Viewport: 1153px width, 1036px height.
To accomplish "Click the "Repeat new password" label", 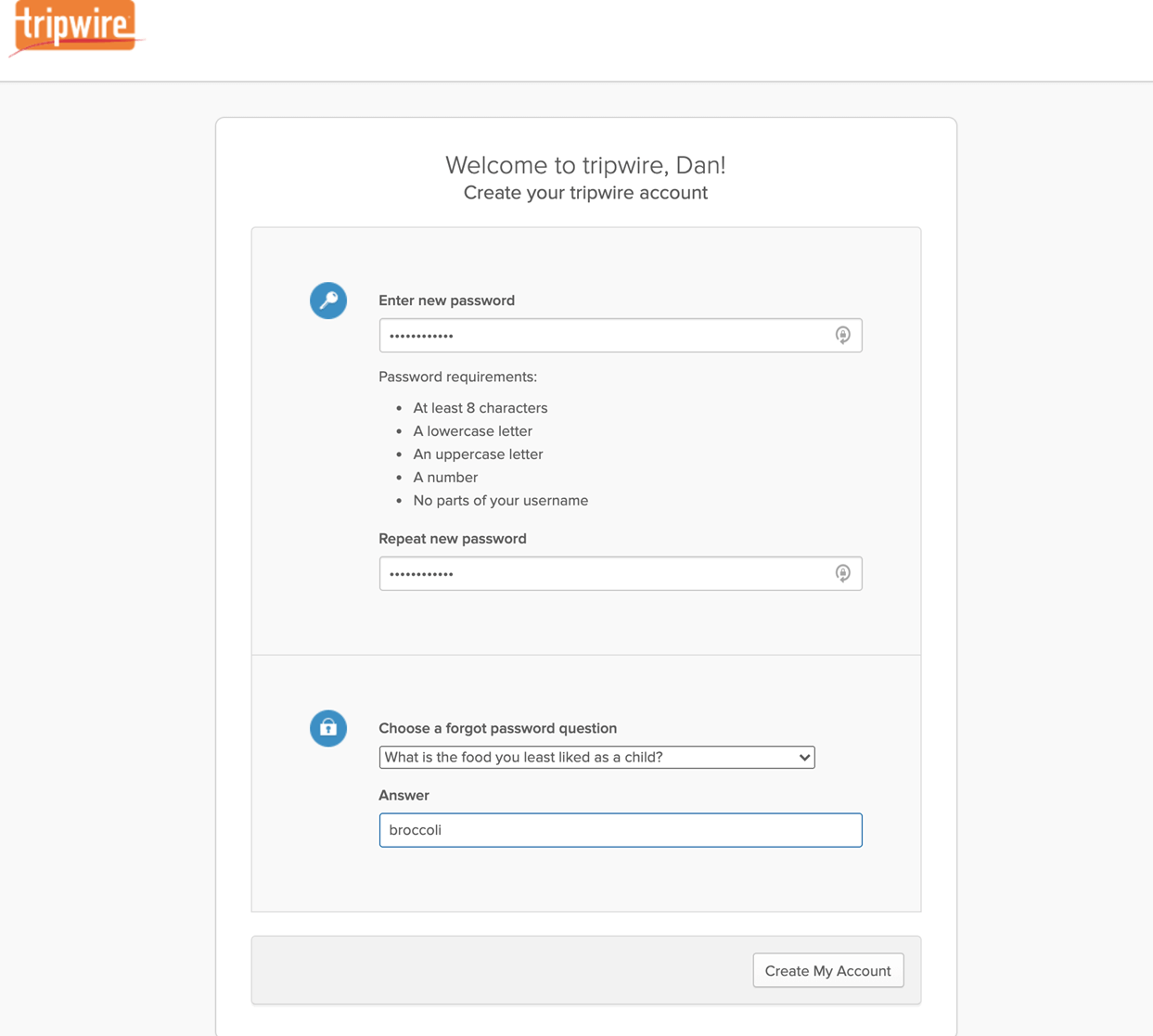I will 453,539.
